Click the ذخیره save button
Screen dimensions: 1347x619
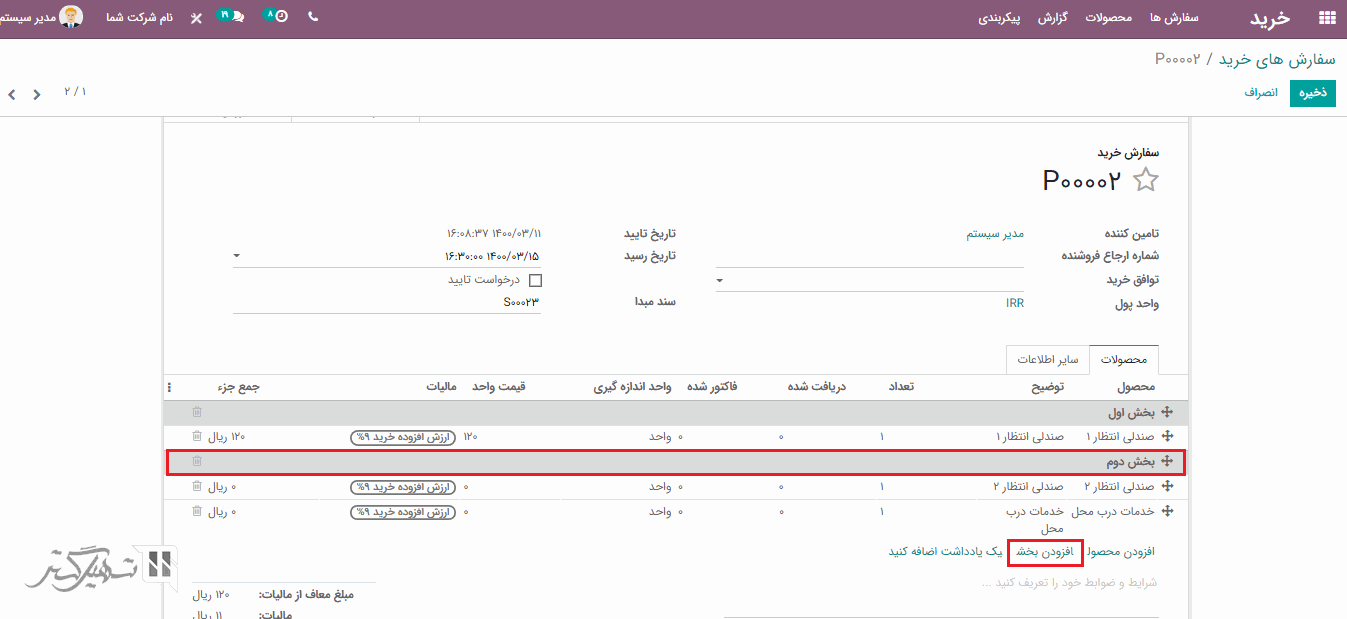[x=1312, y=93]
